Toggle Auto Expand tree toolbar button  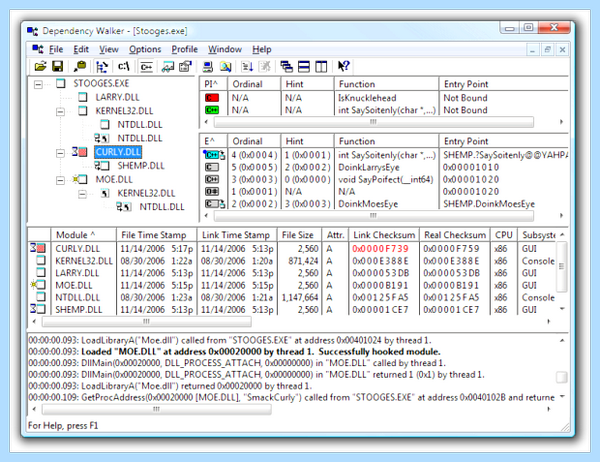[102, 67]
